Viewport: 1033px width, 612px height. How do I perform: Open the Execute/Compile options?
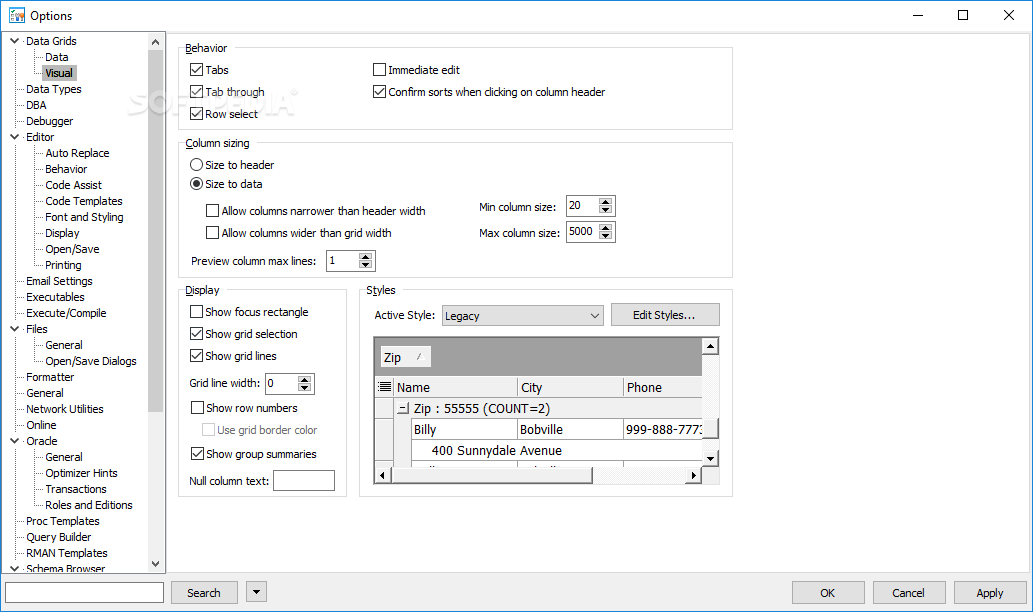pyautogui.click(x=66, y=313)
